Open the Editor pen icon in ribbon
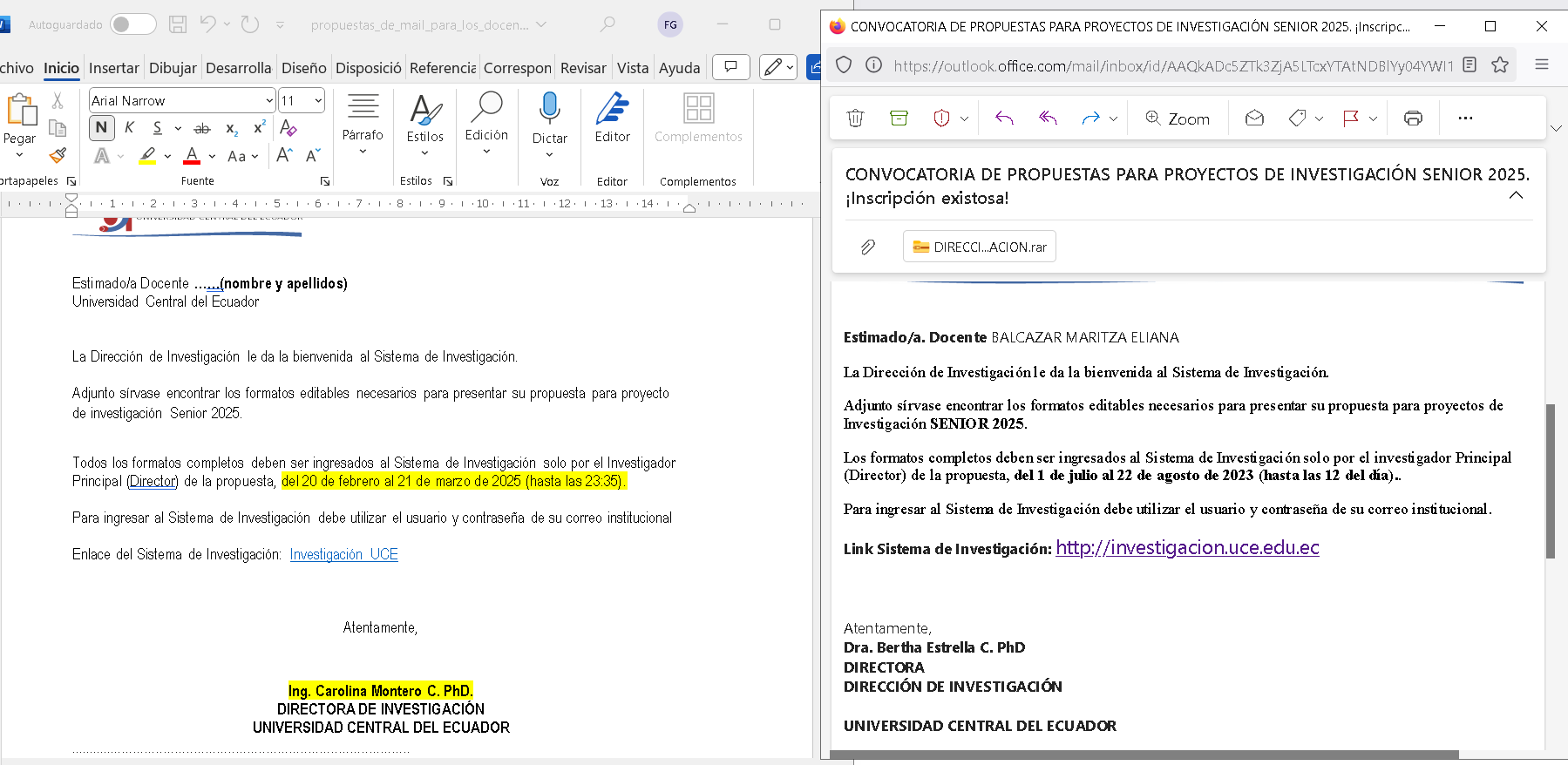 [612, 108]
